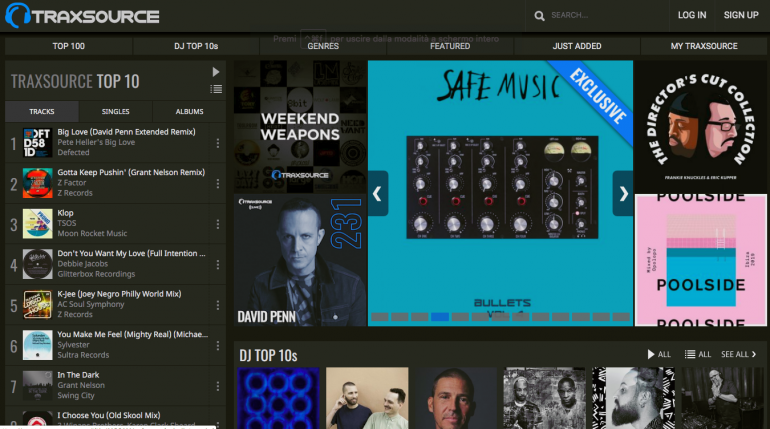Open artist Pete Heller's Big Love
Viewport: 770px width, 429px height.
[96, 142]
